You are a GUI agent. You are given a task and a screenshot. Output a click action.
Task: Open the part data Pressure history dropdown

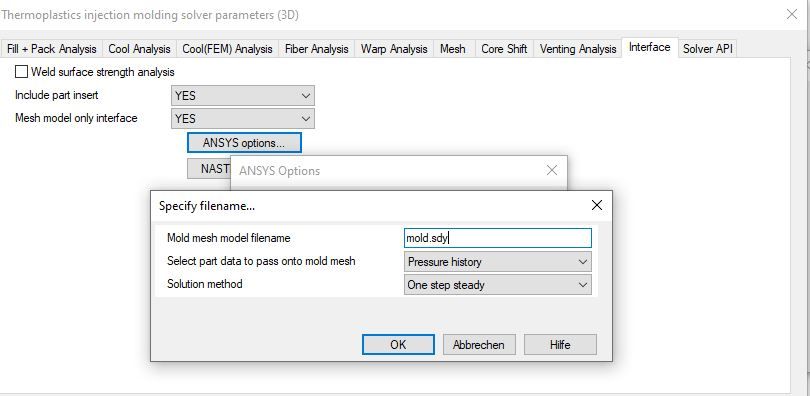[497, 262]
